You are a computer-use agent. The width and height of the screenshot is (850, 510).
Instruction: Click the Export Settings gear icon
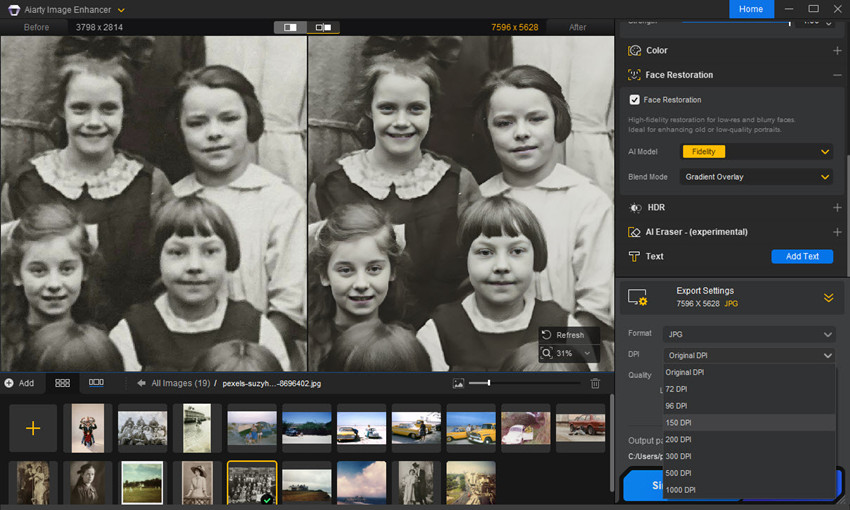point(638,297)
